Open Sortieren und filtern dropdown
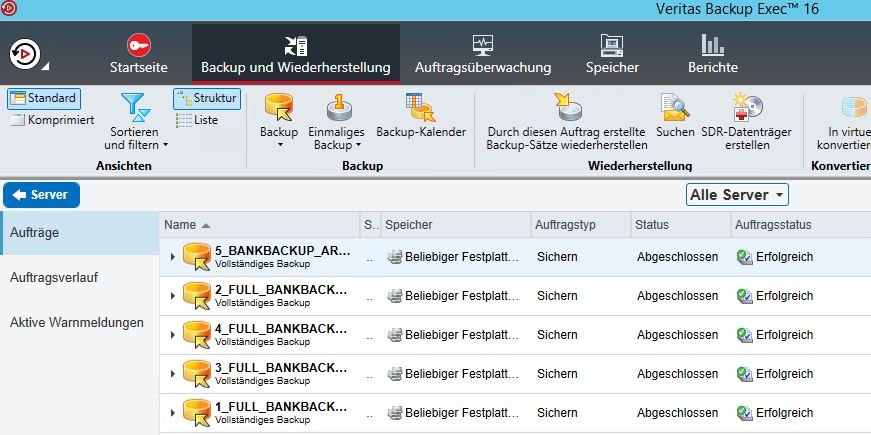871x435 pixels. pos(136,122)
